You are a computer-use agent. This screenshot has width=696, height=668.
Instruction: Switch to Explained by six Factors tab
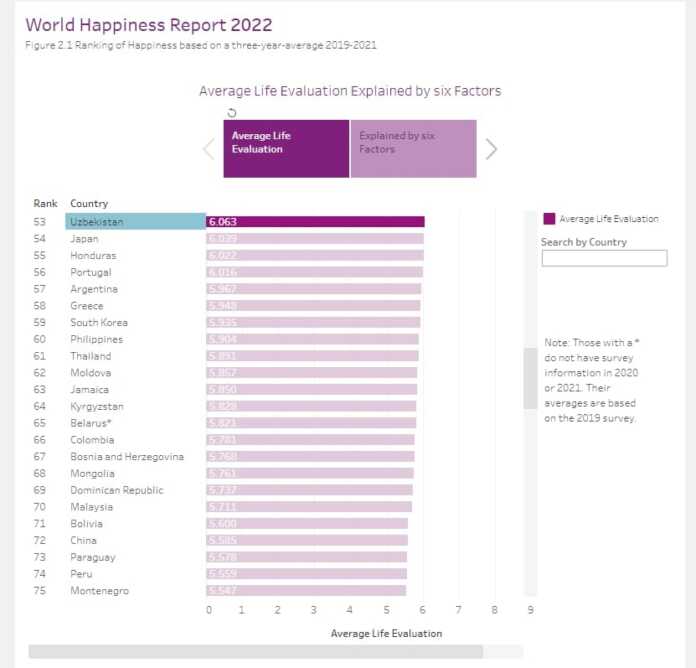coord(412,149)
